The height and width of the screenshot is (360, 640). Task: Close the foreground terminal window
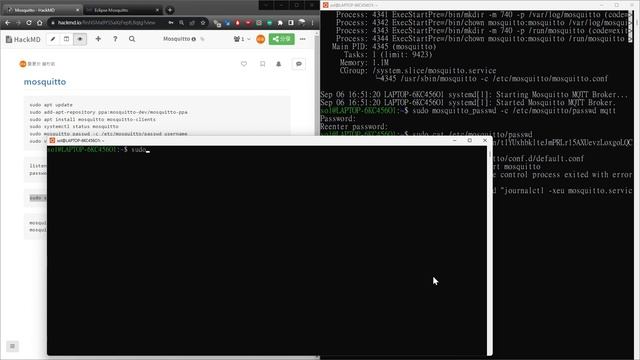485,140
